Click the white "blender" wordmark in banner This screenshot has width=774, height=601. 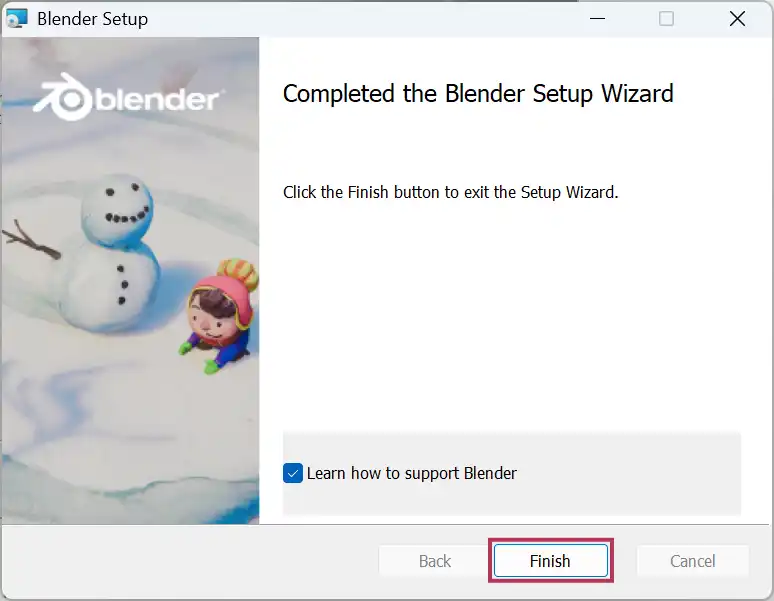[157, 99]
